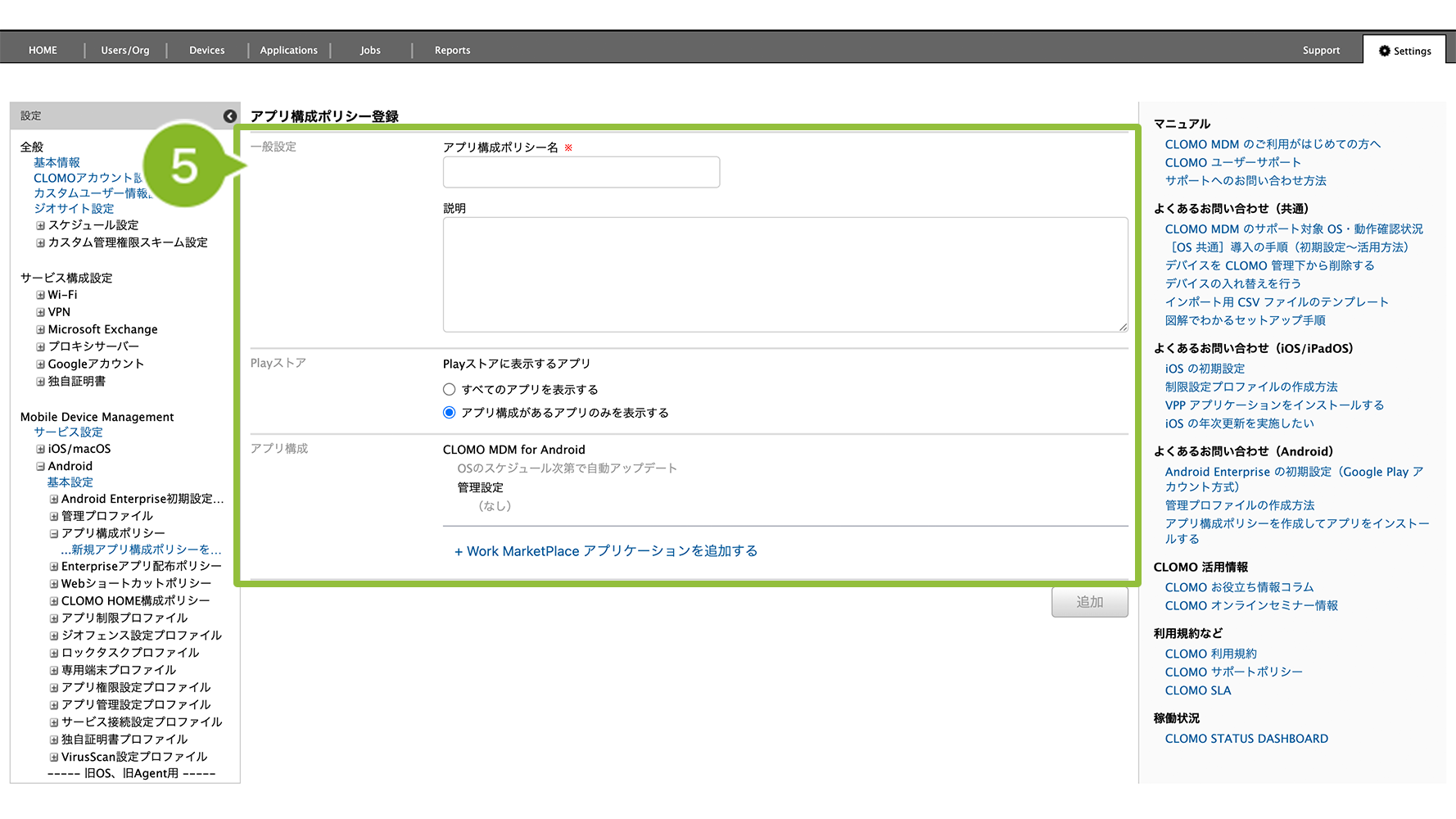Open the 基本情報 link under 全般

[x=57, y=163]
